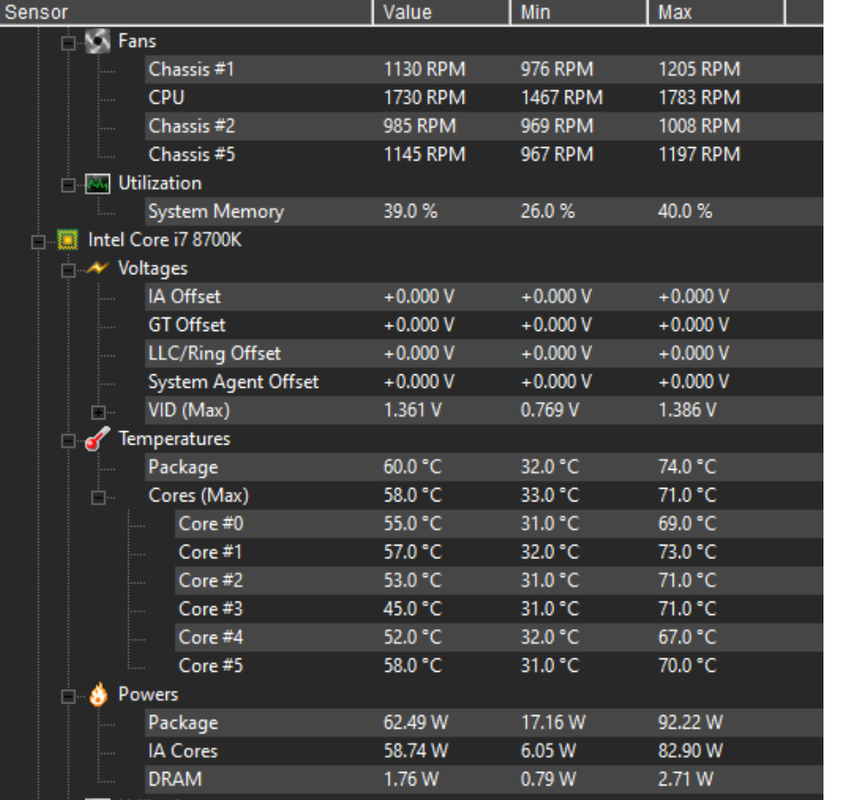Click the Voltages group label
The width and height of the screenshot is (846, 800).
pos(153,269)
